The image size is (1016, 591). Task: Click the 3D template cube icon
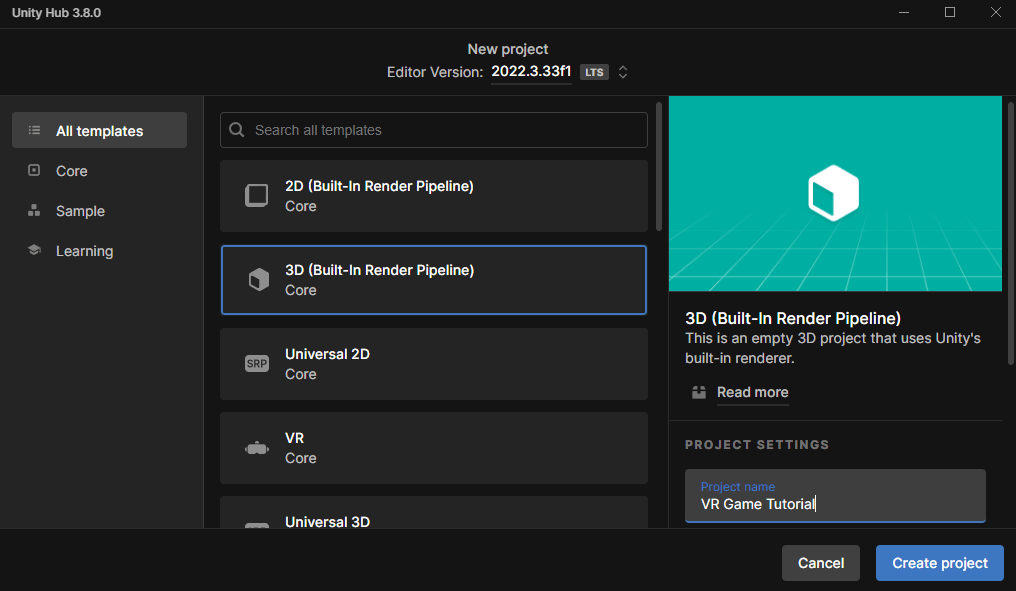(x=258, y=280)
